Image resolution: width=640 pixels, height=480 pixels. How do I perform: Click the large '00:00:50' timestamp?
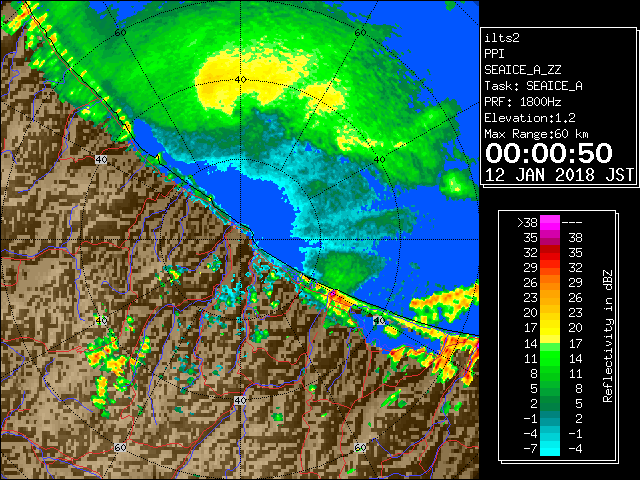pos(549,153)
